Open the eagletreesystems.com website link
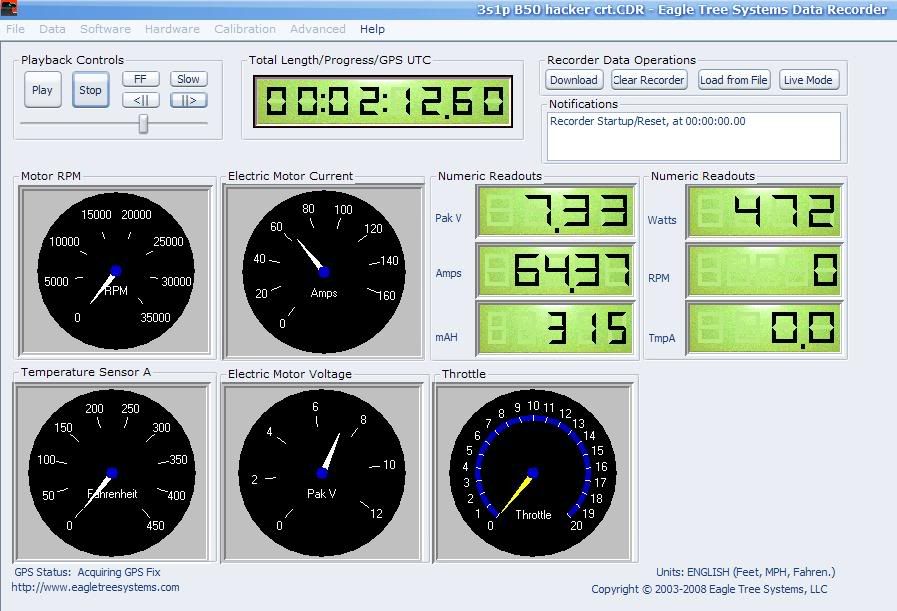Screen dimensions: 897x611 tap(97, 587)
